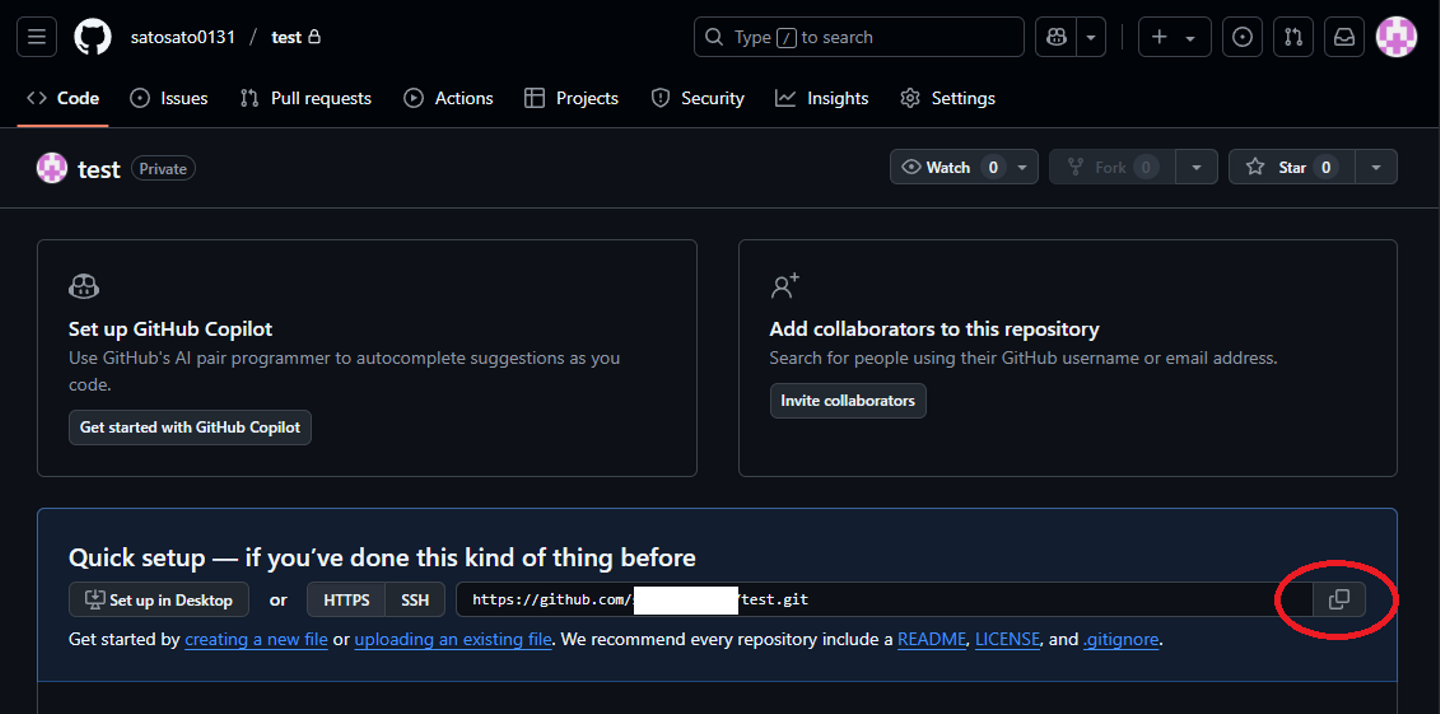Follow the creating a new file link
Screen dimensions: 1440x714
pyautogui.click(x=256, y=639)
